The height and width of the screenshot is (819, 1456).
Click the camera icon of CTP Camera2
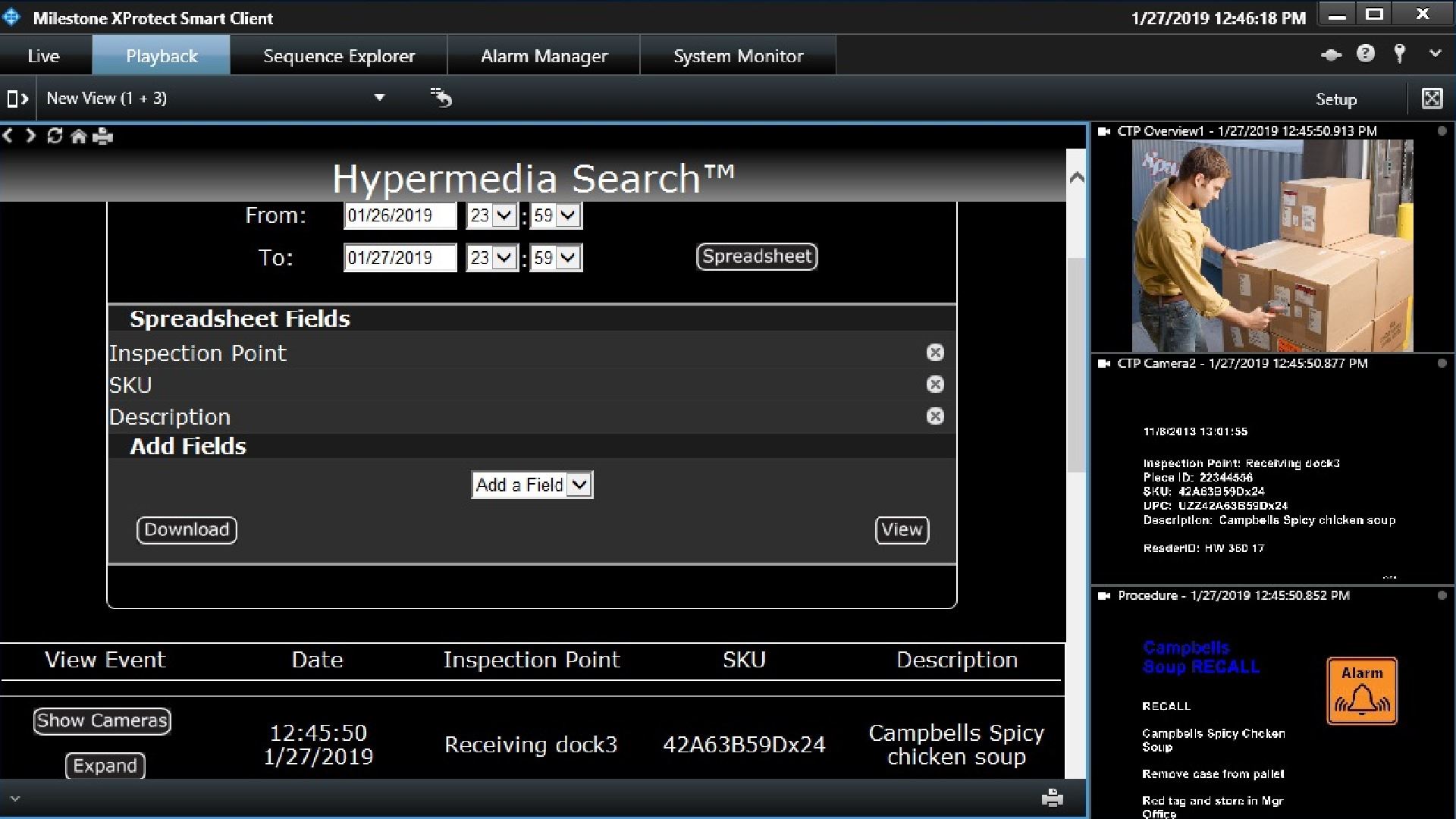pyautogui.click(x=1104, y=364)
